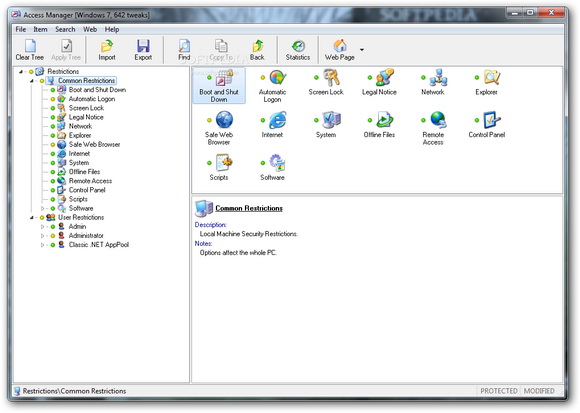
Task: Toggle status dot for Safe Web Browser tree row
Action: (53, 145)
